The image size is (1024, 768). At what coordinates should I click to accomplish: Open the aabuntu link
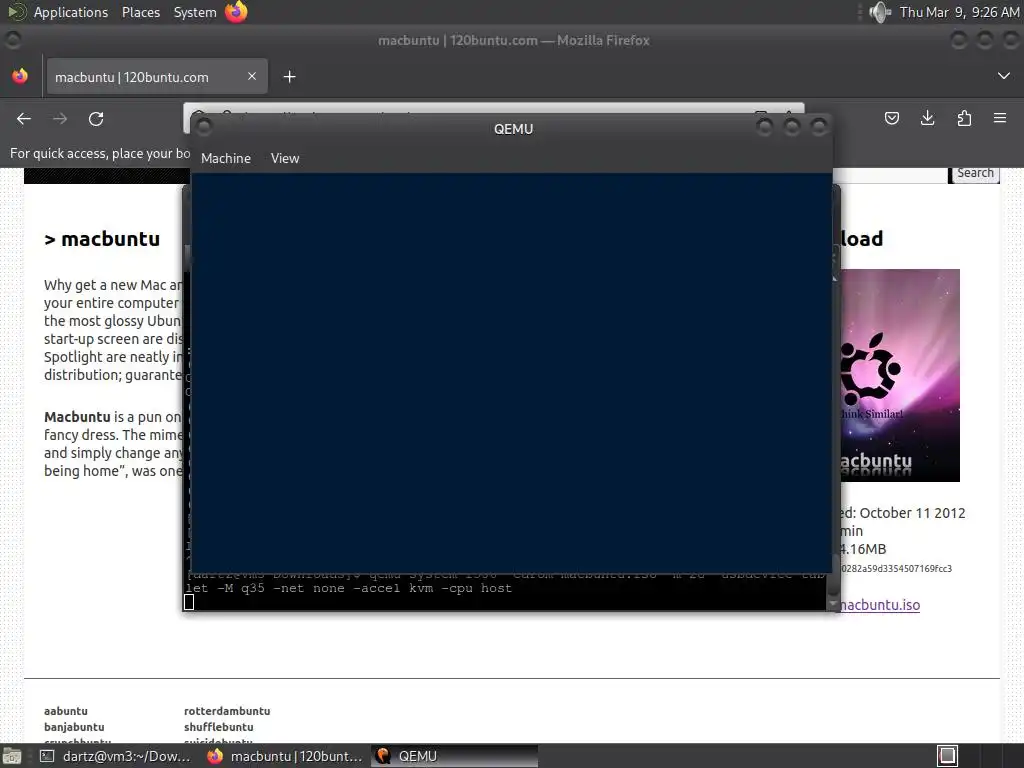coord(65,711)
